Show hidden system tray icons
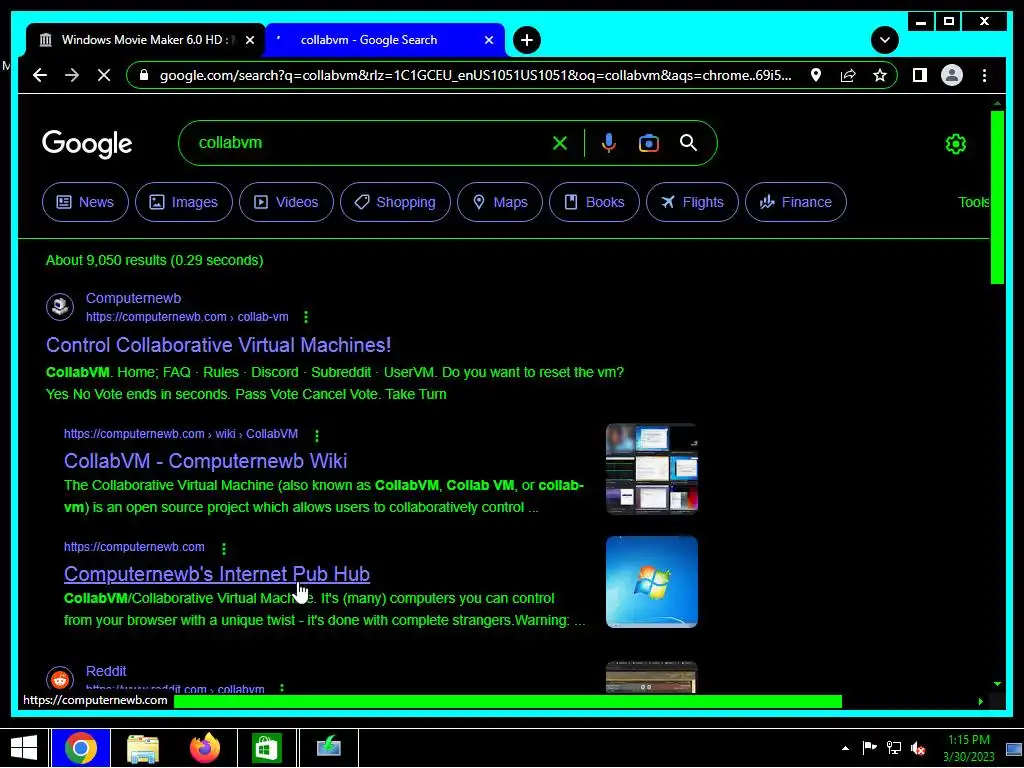 point(846,748)
